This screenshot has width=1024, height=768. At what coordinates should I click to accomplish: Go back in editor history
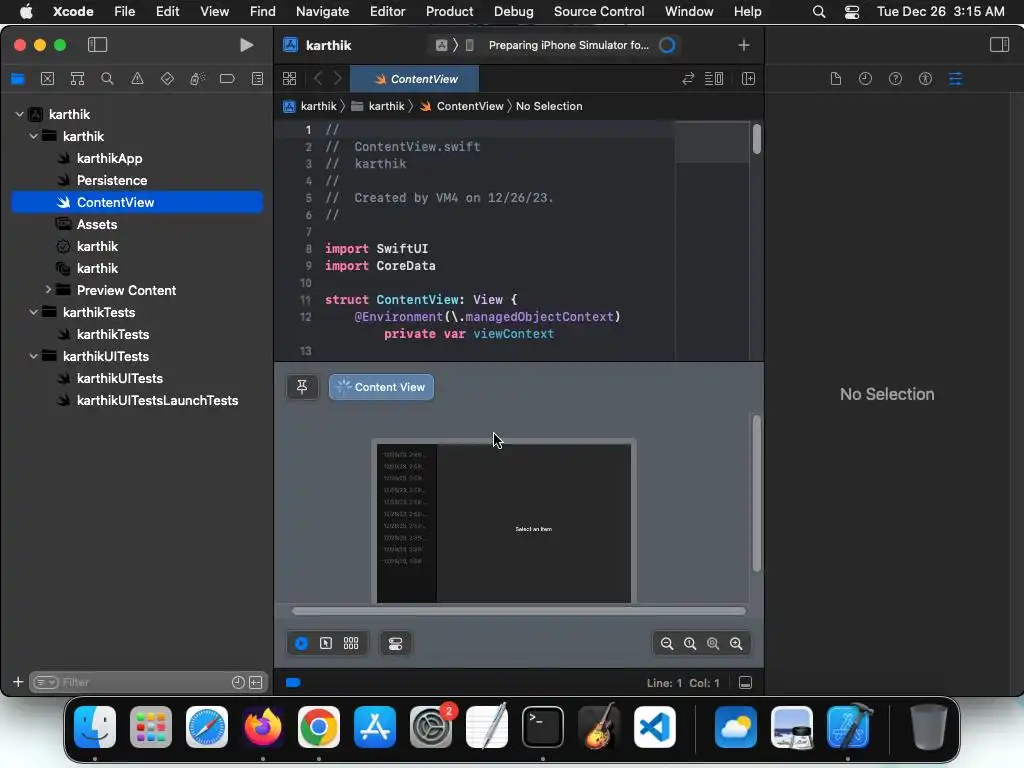tap(318, 79)
